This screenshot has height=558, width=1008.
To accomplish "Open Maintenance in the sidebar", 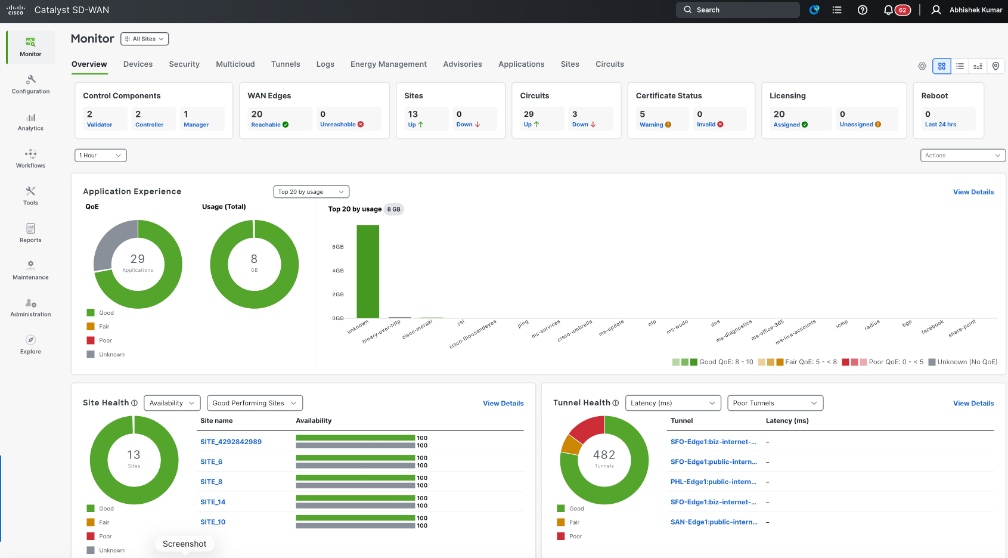I will click(30, 270).
